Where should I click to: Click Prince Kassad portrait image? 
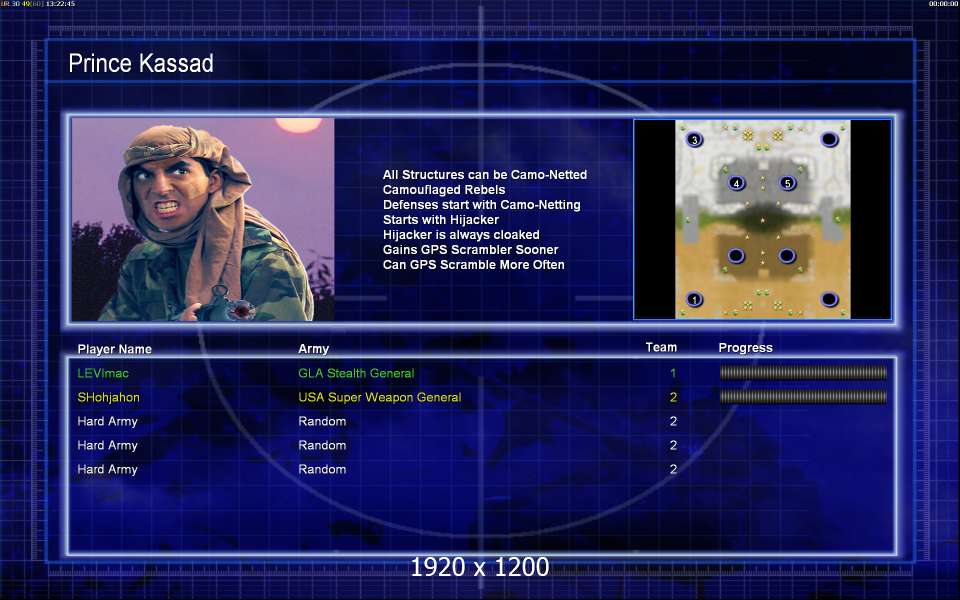tap(203, 219)
